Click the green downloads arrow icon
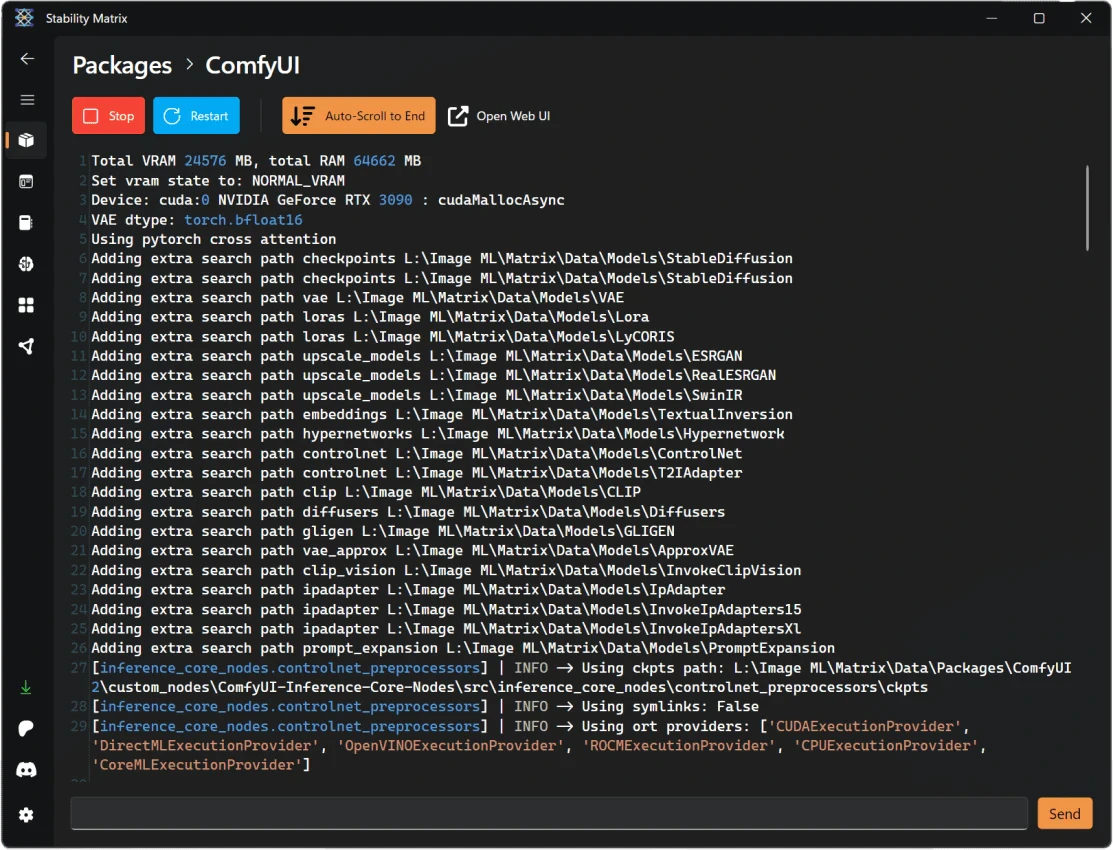1113x850 pixels. [x=27, y=687]
